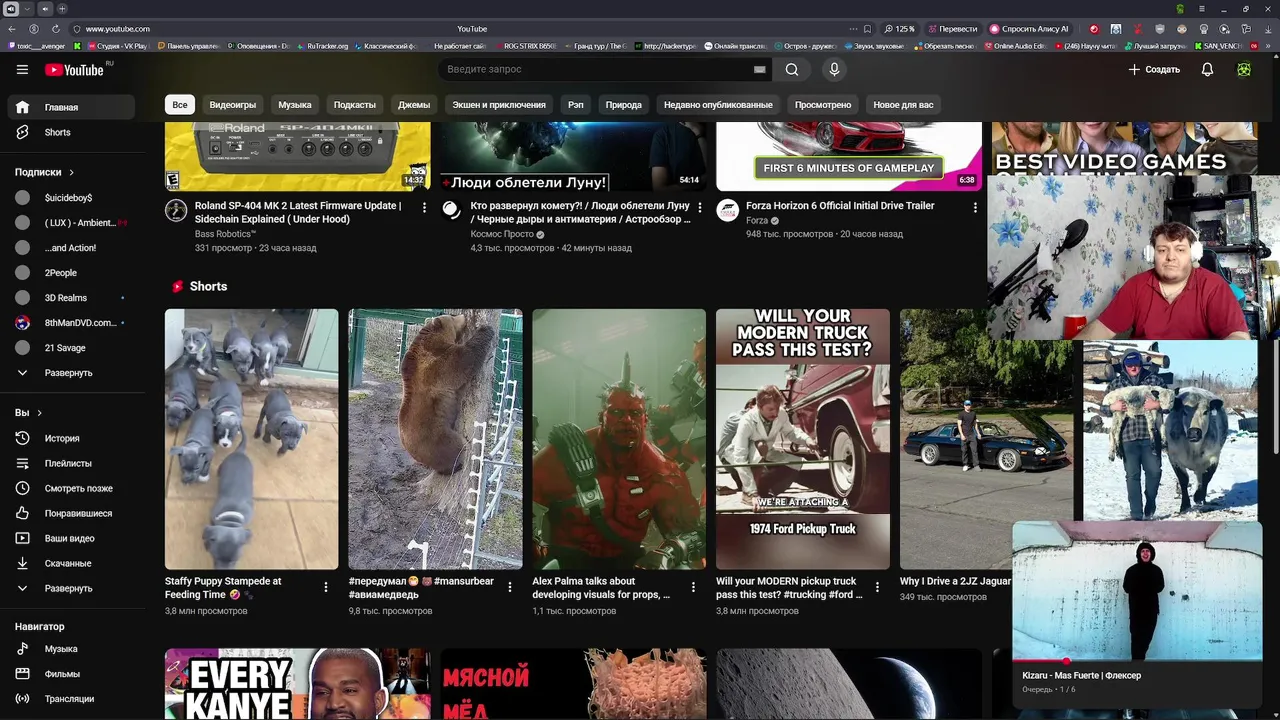Click Спросить Алису AI in address bar
The image size is (1280, 720).
click(1029, 29)
